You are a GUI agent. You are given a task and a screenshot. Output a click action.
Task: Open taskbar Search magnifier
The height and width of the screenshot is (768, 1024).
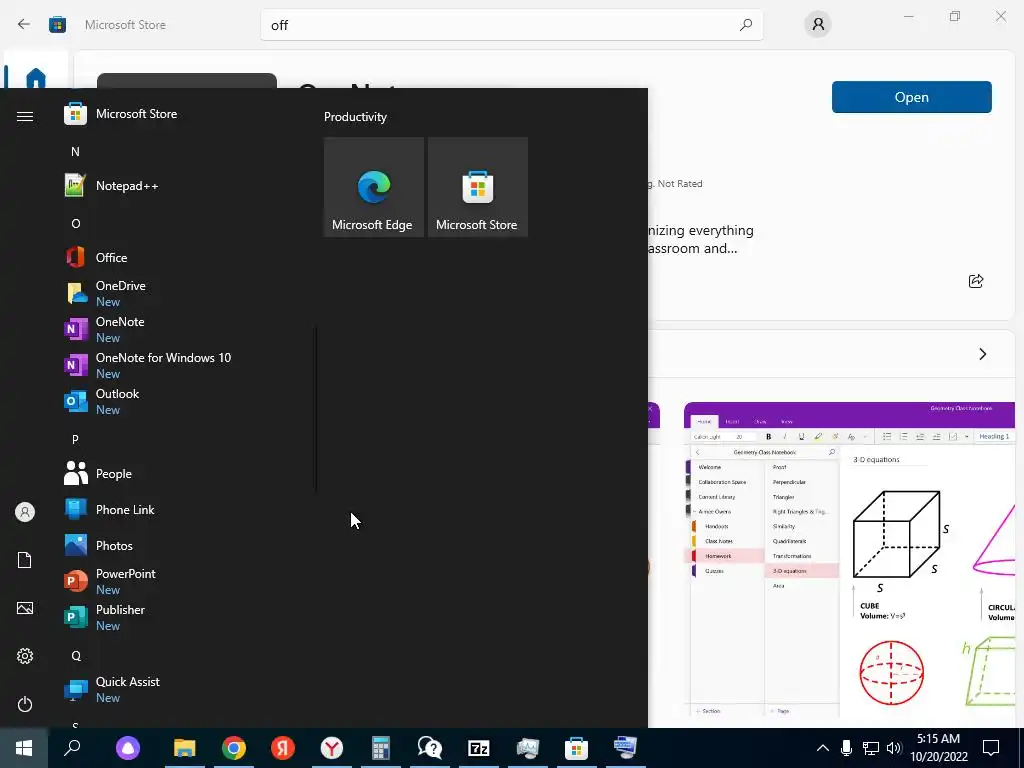72,747
